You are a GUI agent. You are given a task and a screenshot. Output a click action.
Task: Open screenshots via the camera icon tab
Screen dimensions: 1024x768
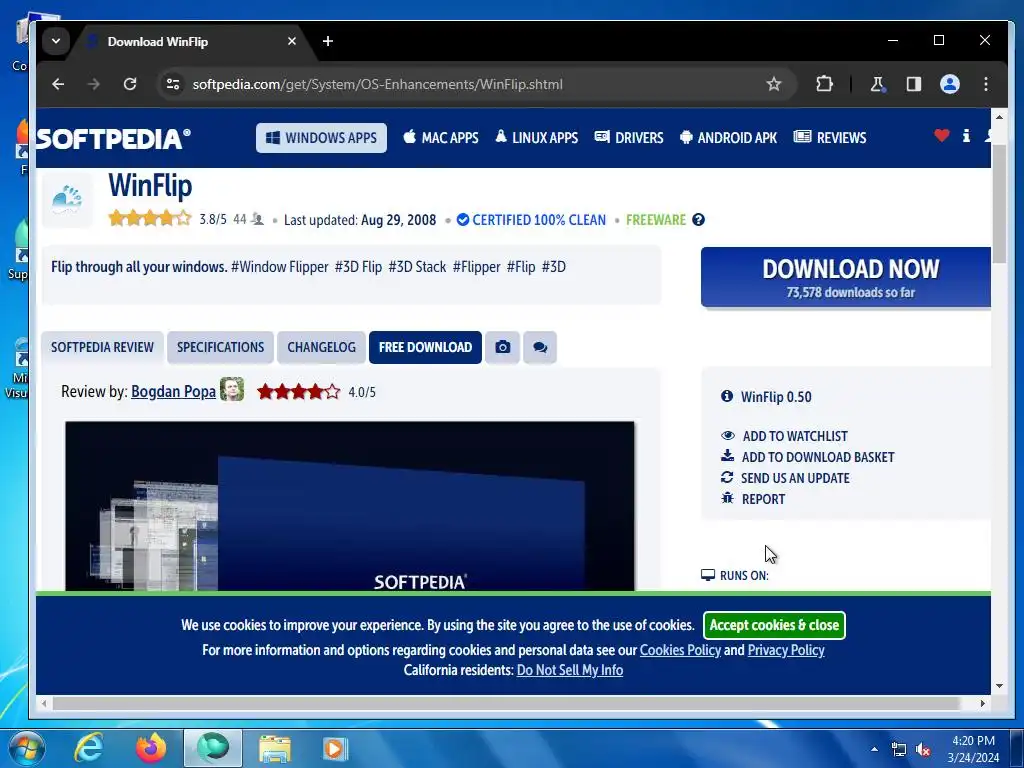[x=502, y=347]
